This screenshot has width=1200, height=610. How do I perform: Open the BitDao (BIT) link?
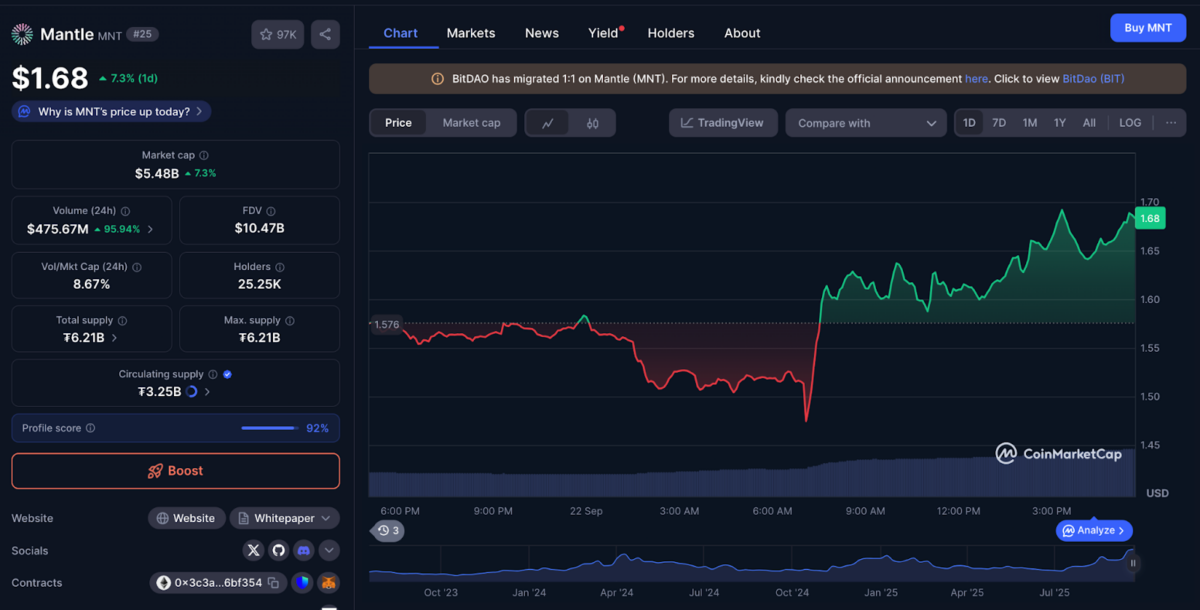pos(1094,78)
